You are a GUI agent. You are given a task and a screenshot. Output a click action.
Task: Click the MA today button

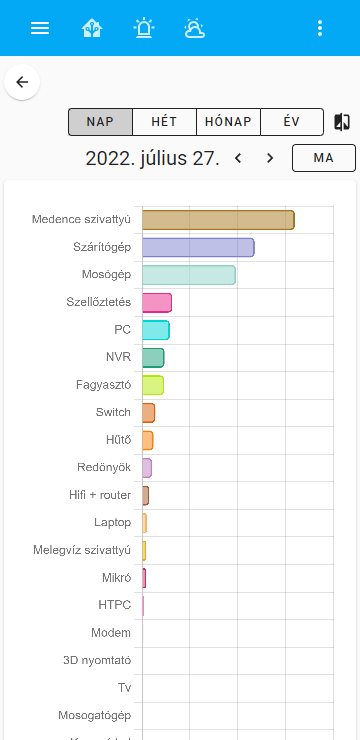(x=324, y=158)
